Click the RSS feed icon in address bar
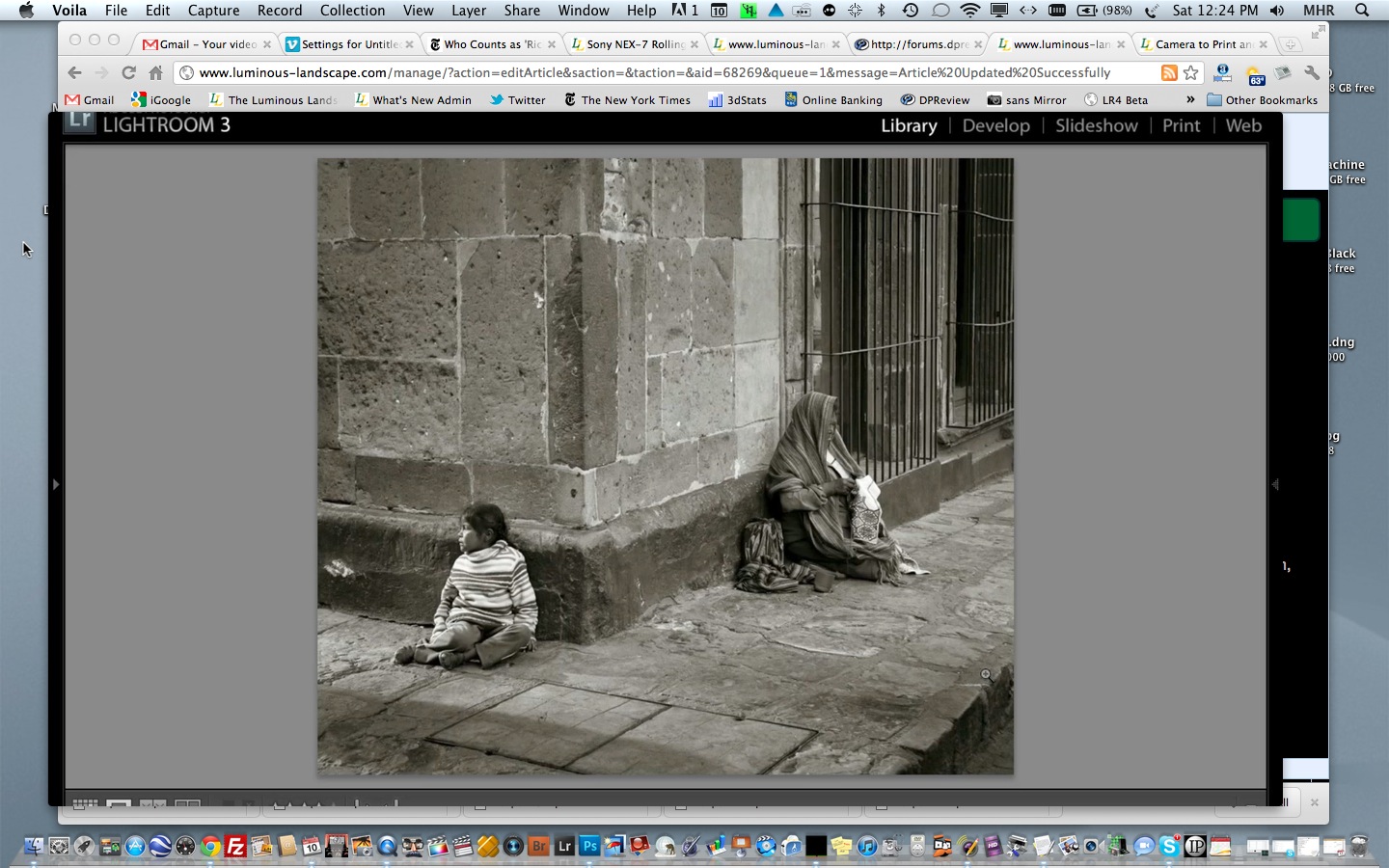The image size is (1389, 868). click(1168, 72)
